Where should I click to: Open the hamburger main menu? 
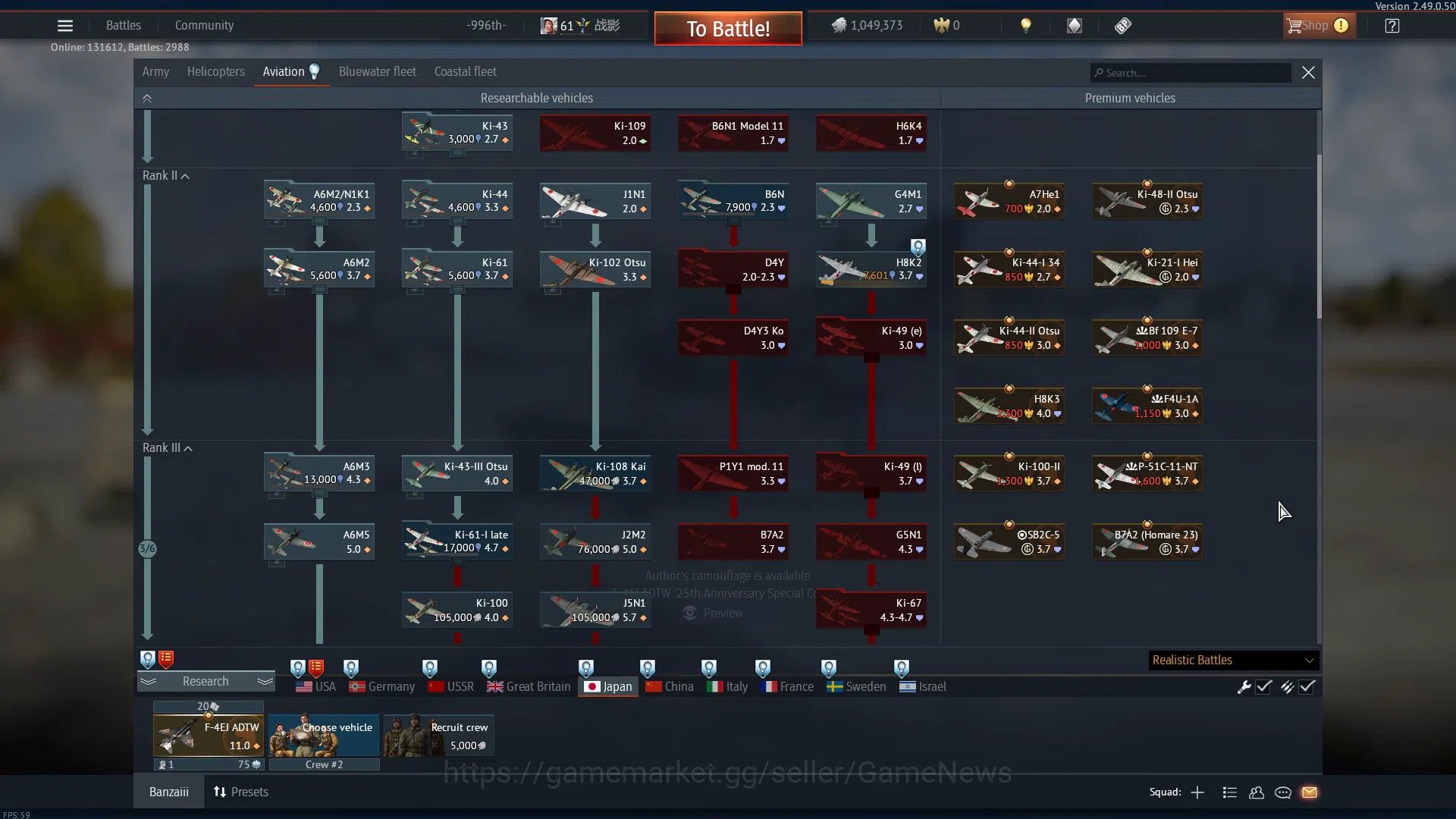65,26
